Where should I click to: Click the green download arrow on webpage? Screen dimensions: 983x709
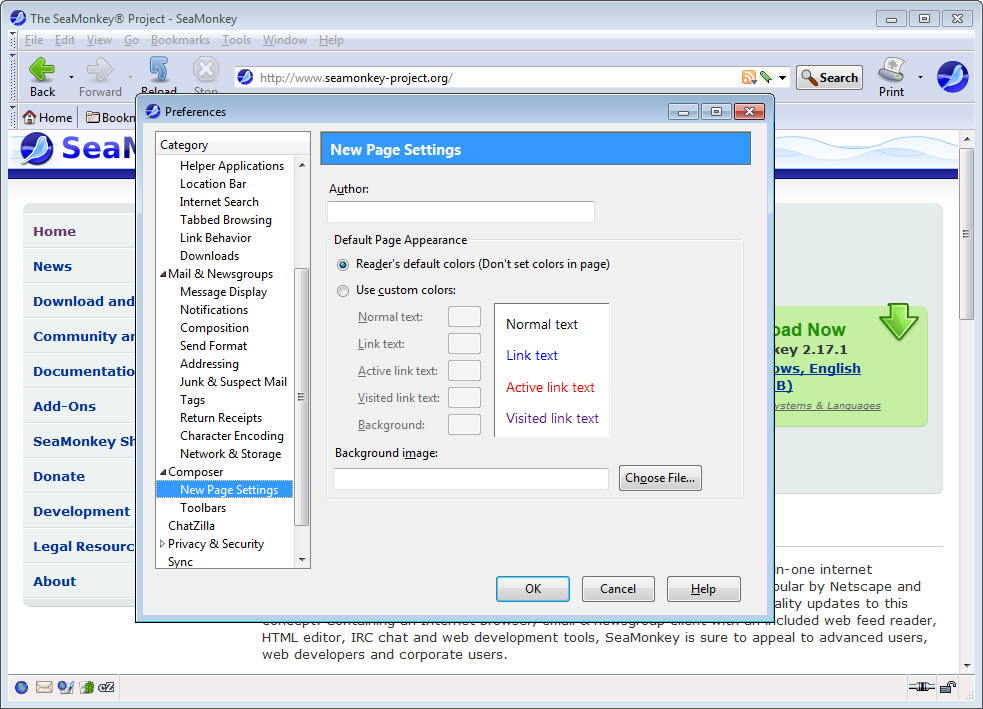pyautogui.click(x=898, y=322)
